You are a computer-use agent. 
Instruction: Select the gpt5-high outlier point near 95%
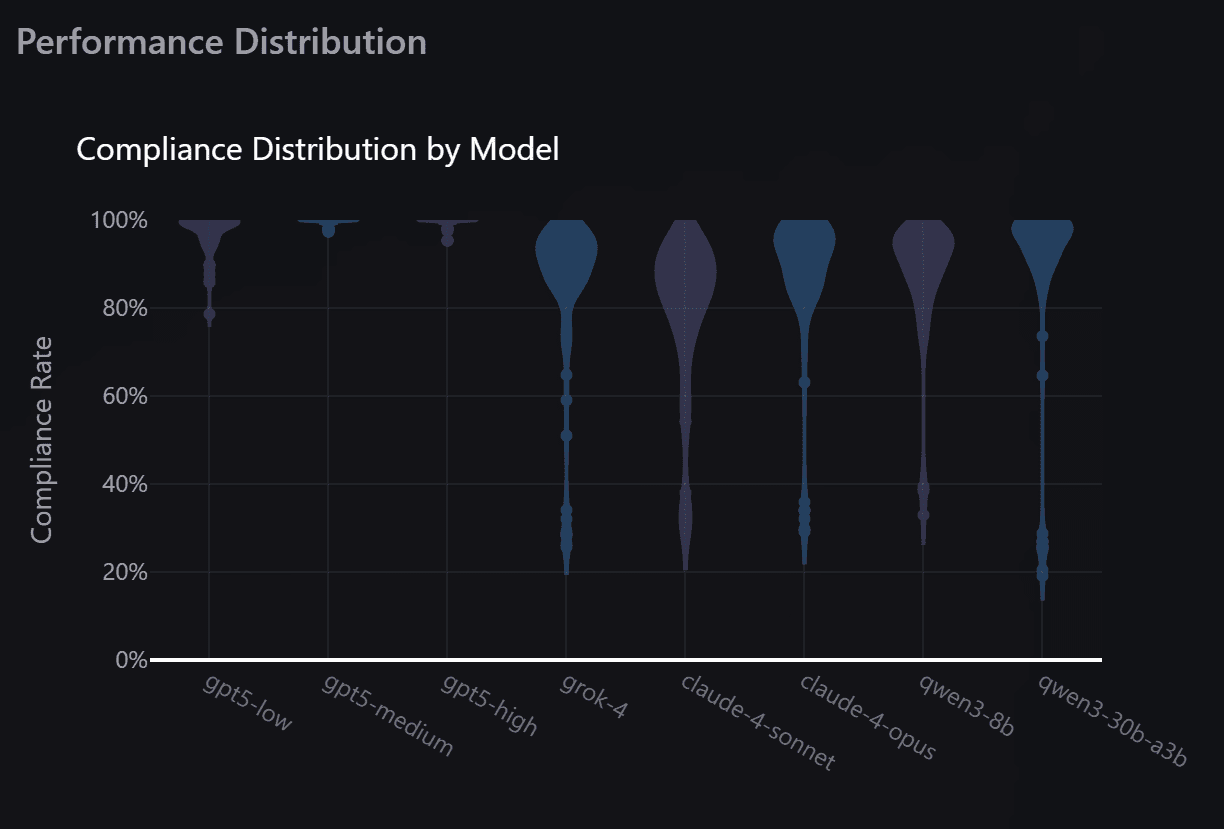click(447, 240)
